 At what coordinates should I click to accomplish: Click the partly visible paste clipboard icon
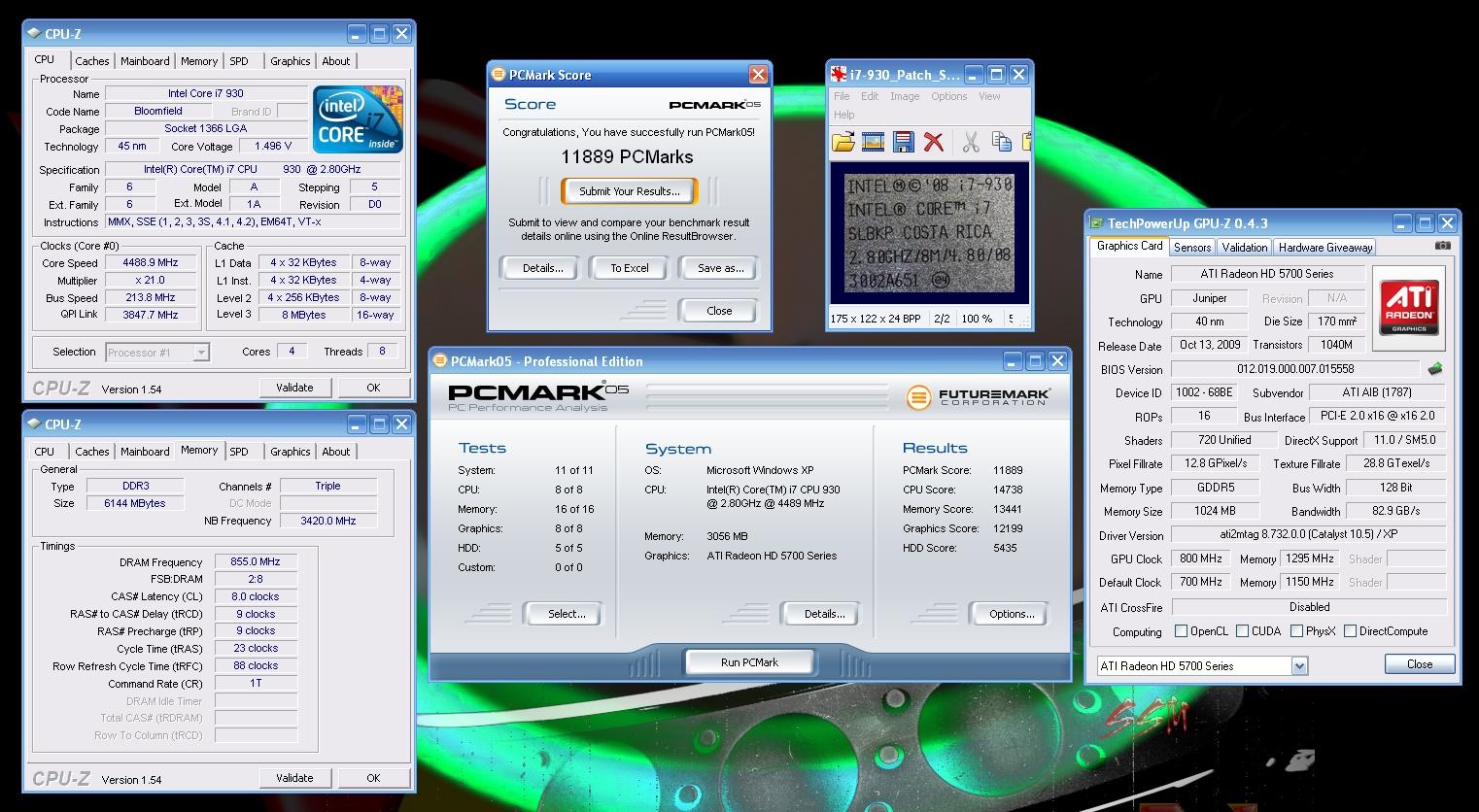coord(1025,143)
